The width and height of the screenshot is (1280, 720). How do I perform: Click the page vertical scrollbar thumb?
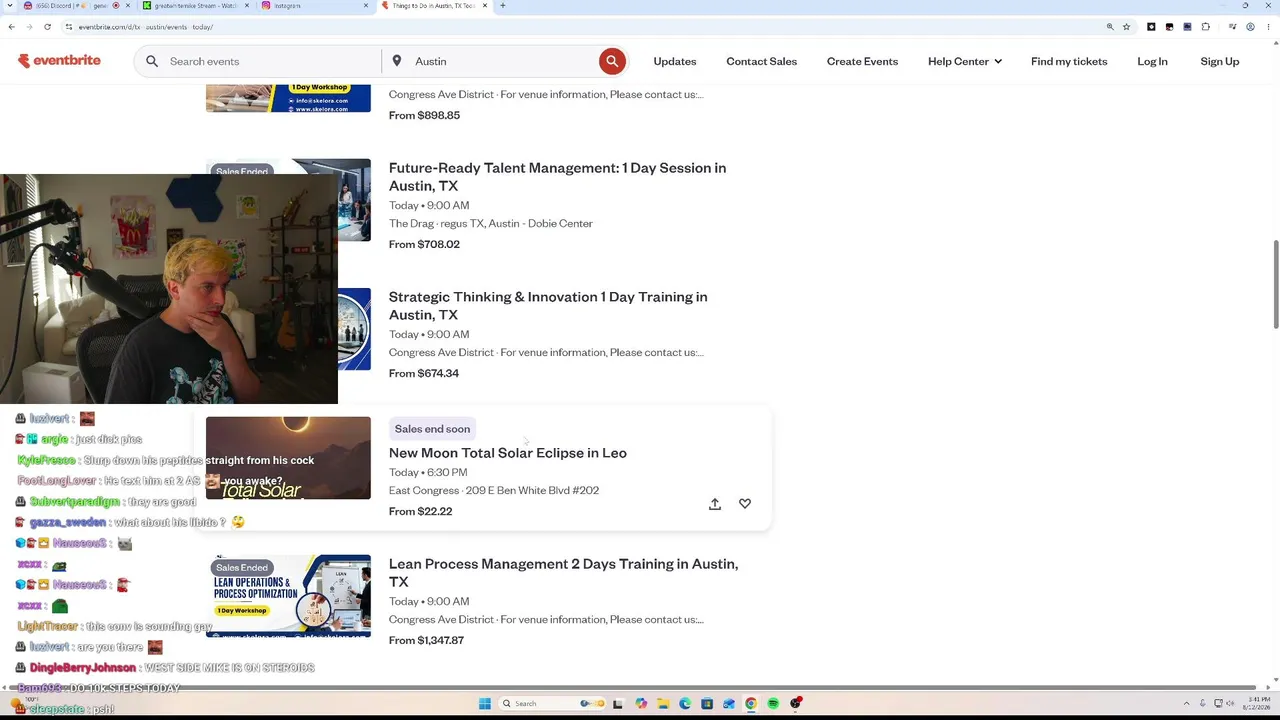click(x=1275, y=283)
